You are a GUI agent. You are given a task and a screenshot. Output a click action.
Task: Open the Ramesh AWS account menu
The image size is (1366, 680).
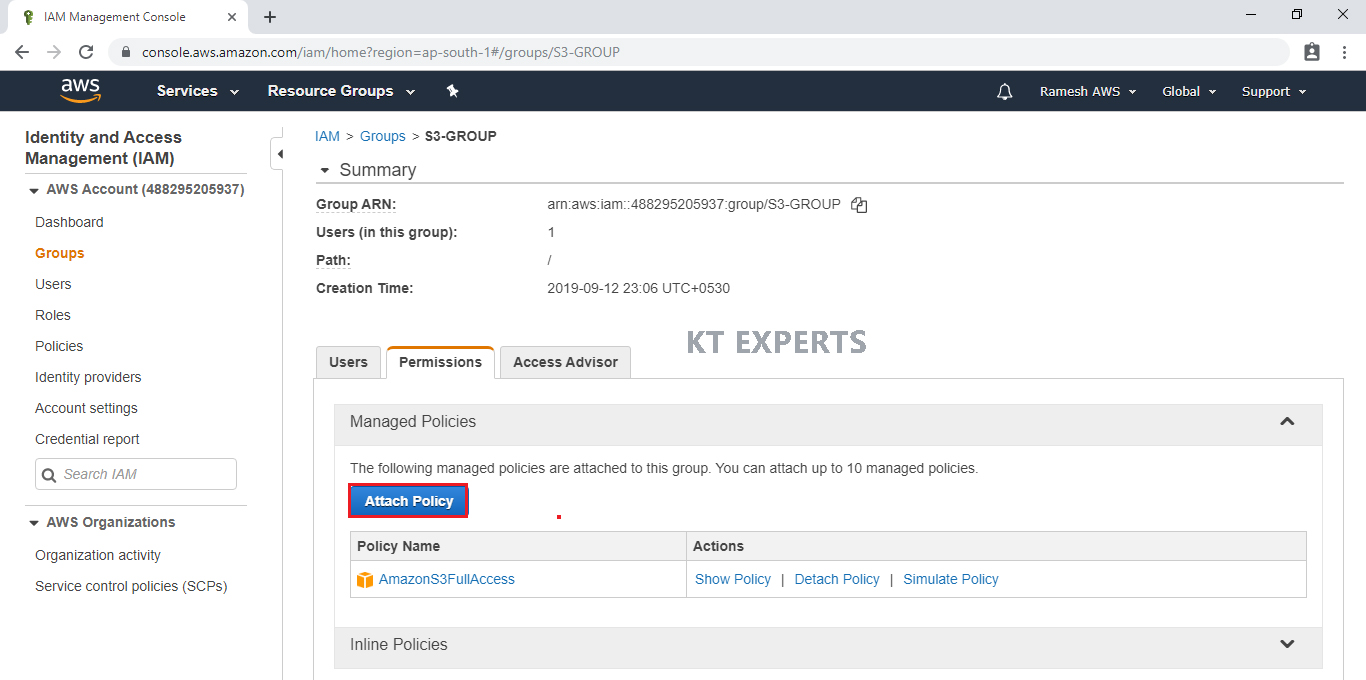pos(1088,91)
